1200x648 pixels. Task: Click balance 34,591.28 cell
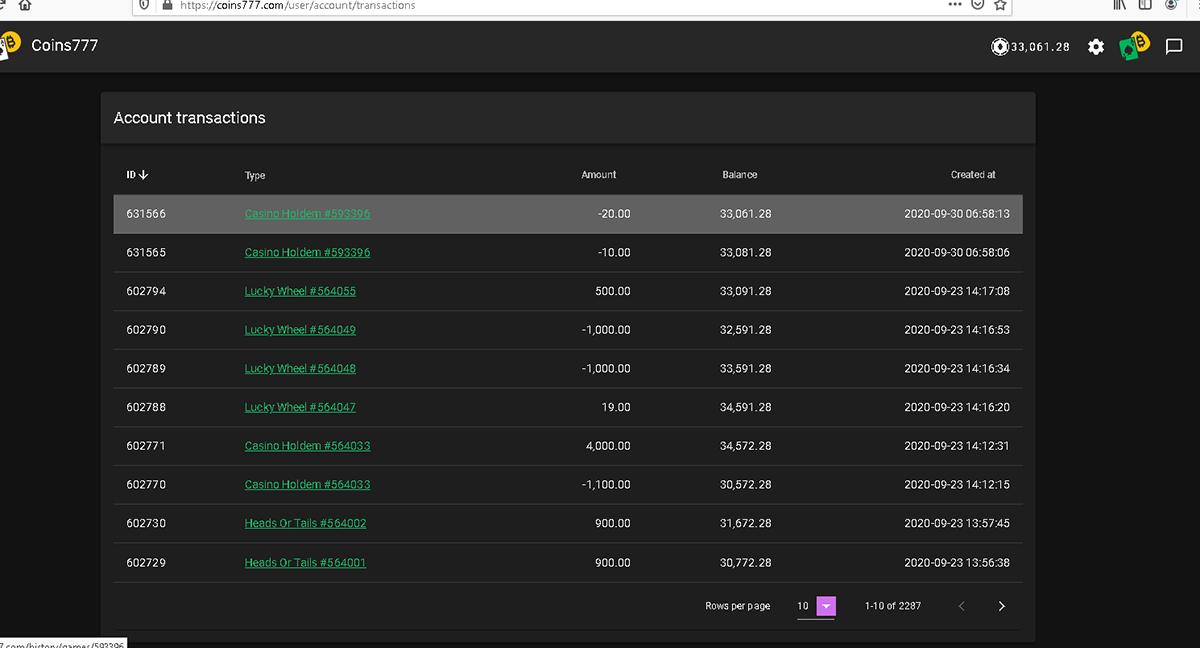[x=745, y=408]
